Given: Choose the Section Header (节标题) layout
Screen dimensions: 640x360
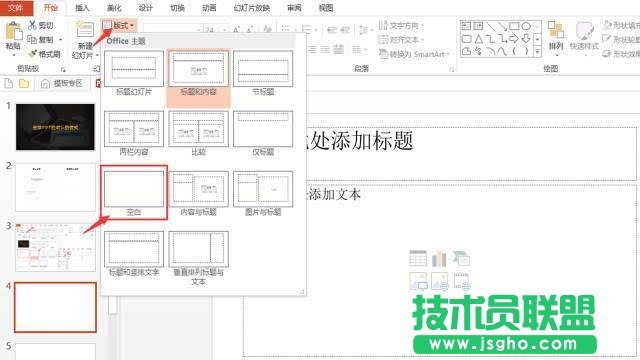Looking at the screenshot, I should coord(263,74).
